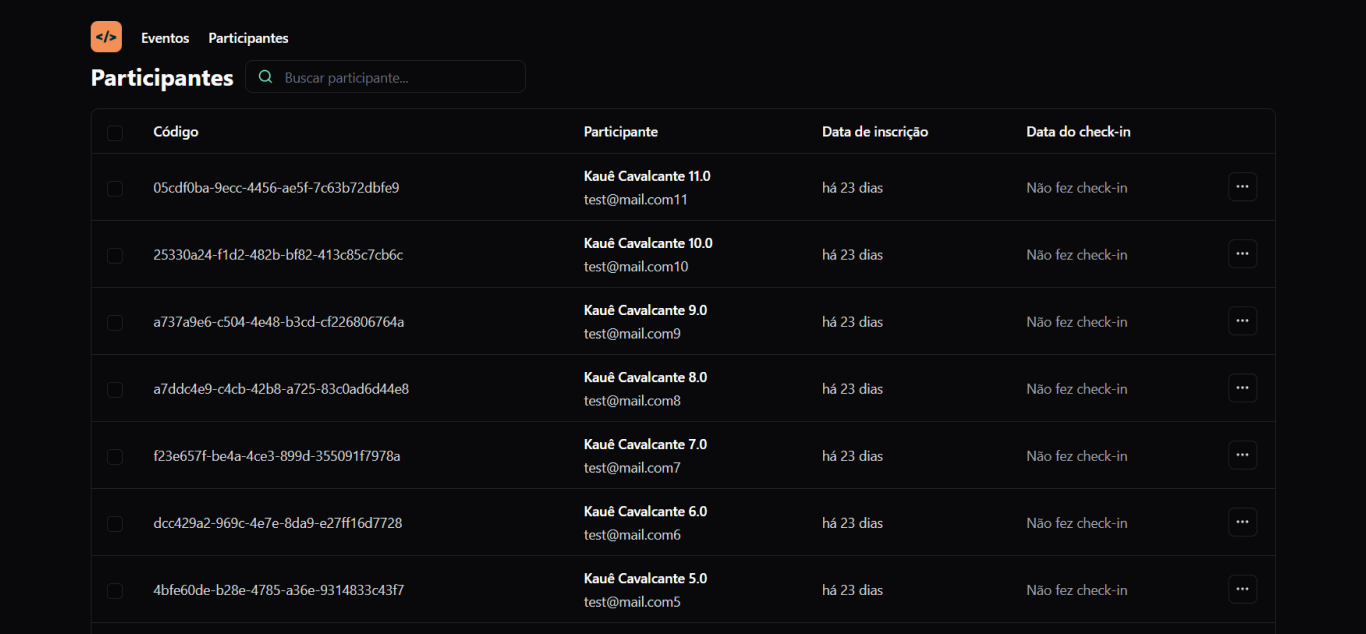Click the ellipsis button for Kauê Cavalcante 9.0
The height and width of the screenshot is (634, 1366).
pos(1242,321)
